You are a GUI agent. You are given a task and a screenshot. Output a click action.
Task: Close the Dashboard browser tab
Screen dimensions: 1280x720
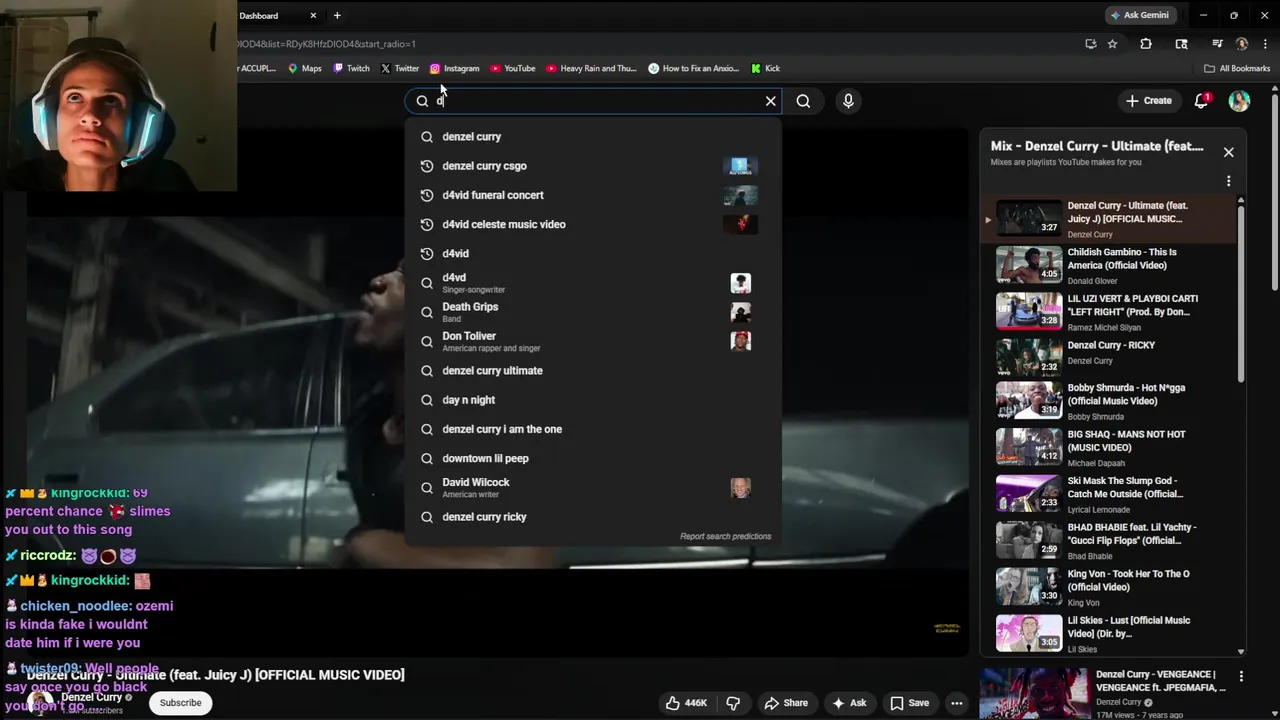pyautogui.click(x=313, y=16)
